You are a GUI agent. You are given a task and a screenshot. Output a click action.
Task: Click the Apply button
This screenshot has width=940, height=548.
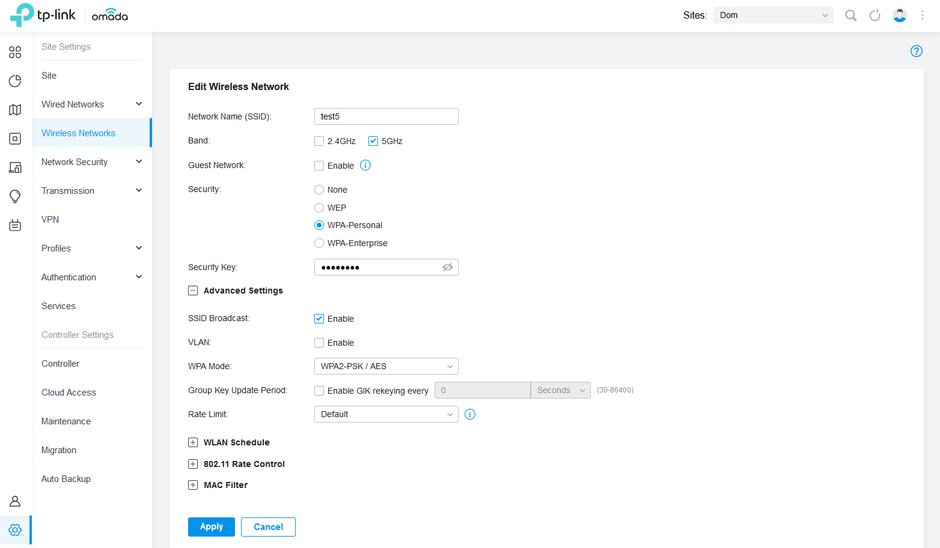[x=211, y=527]
